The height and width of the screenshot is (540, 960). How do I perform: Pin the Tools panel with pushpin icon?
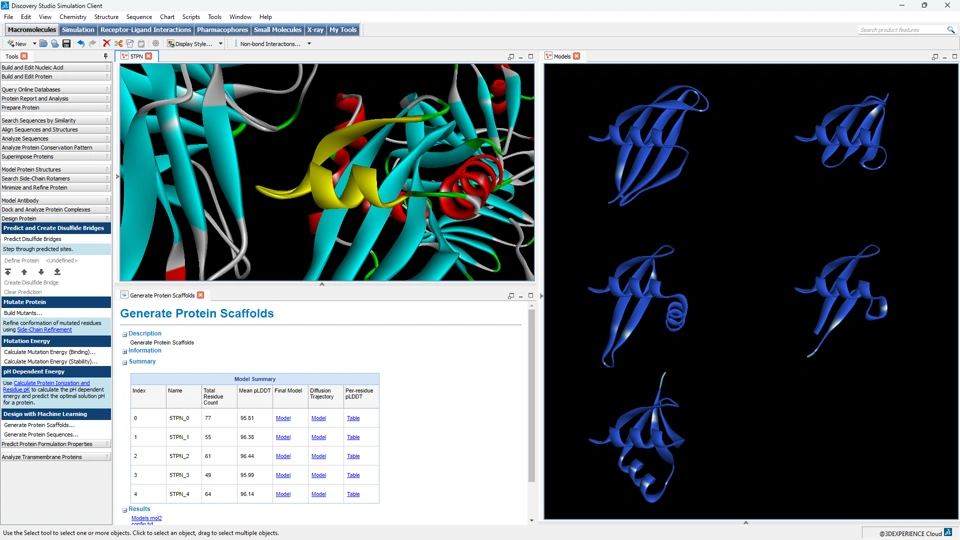click(106, 56)
